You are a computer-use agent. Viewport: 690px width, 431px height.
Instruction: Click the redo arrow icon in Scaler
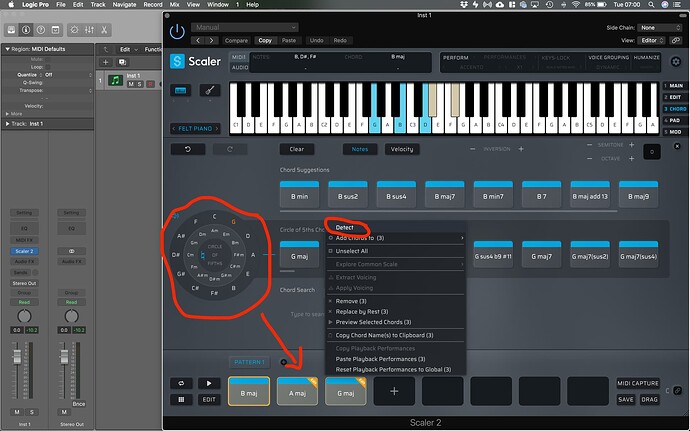tap(230, 149)
